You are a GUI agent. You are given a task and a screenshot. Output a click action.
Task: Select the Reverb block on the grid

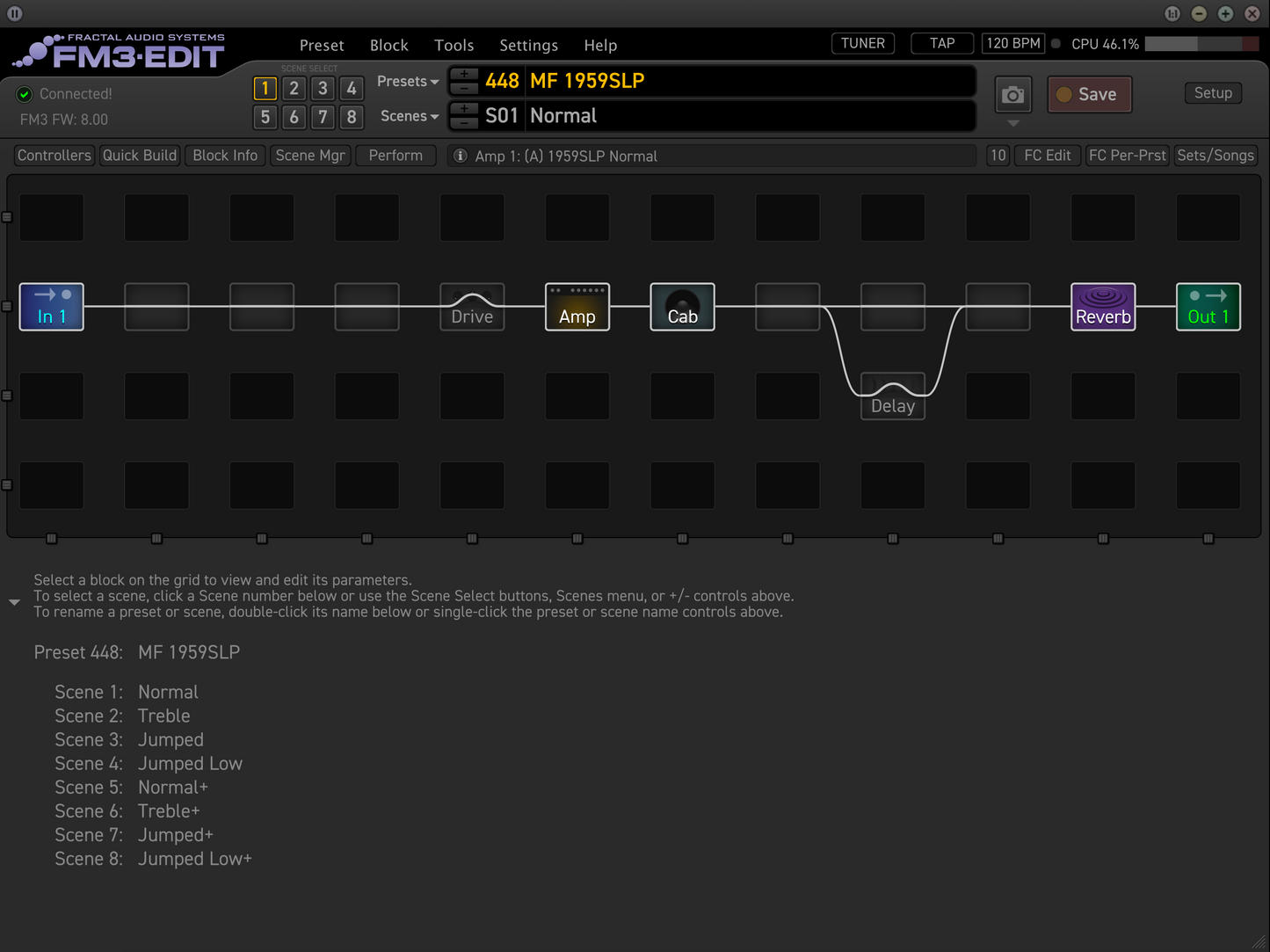1103,307
